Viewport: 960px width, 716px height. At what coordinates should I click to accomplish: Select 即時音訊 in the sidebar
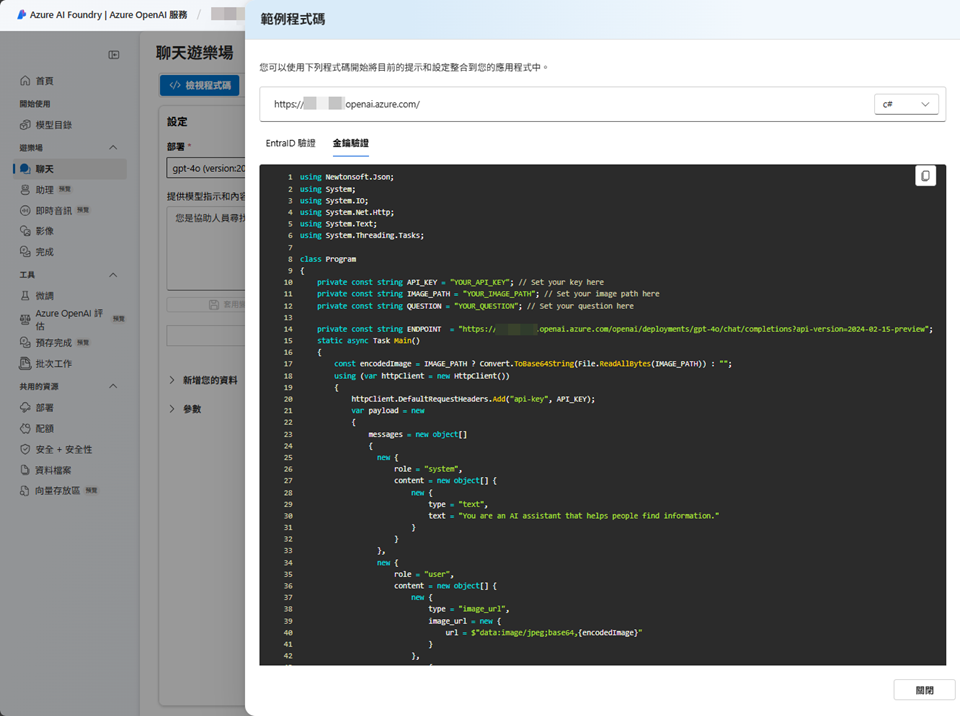pos(54,210)
